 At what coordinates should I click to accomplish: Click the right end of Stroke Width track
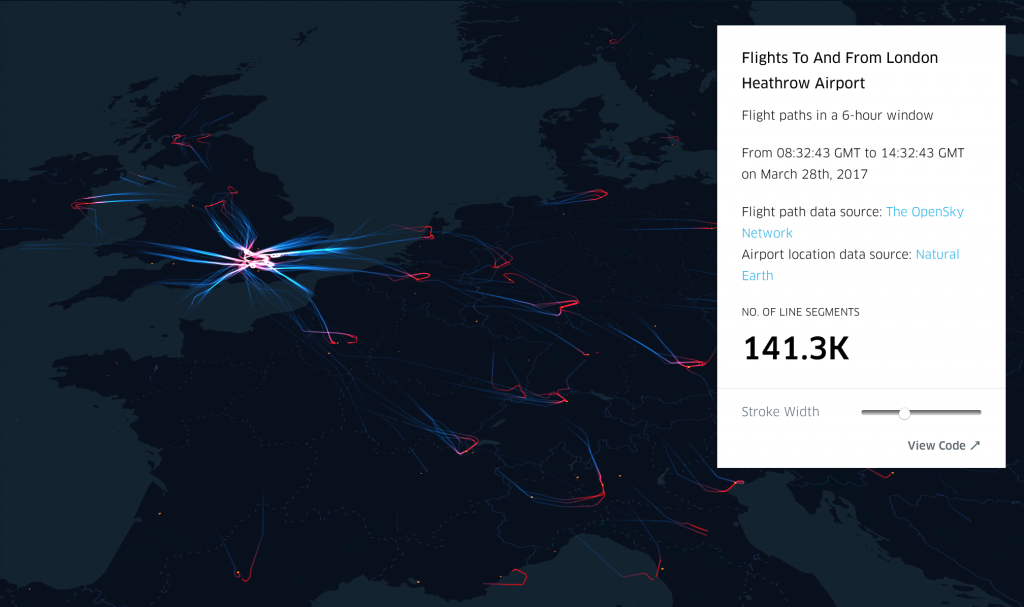pos(979,412)
